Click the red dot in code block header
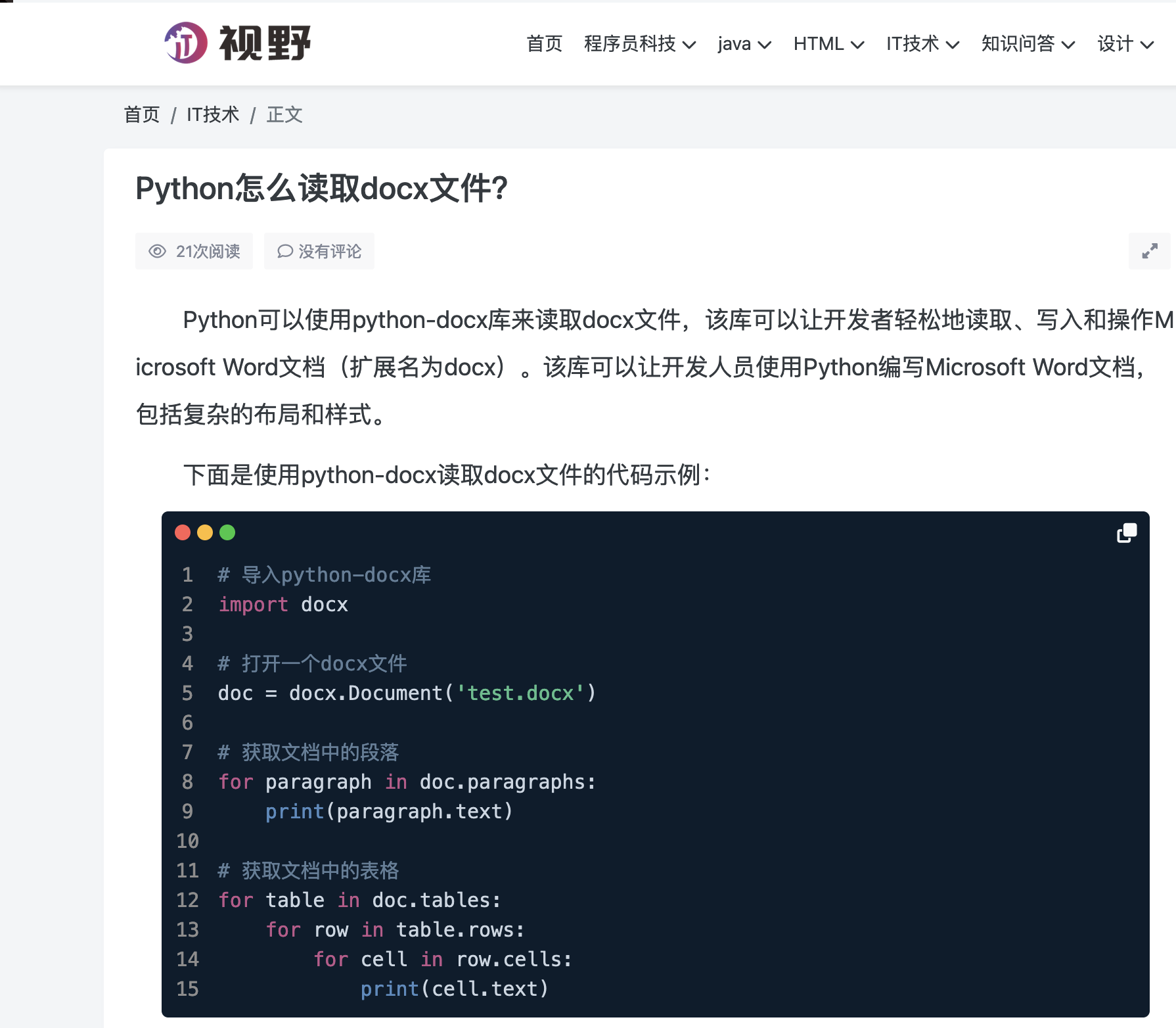This screenshot has width=1176, height=1028. [183, 532]
